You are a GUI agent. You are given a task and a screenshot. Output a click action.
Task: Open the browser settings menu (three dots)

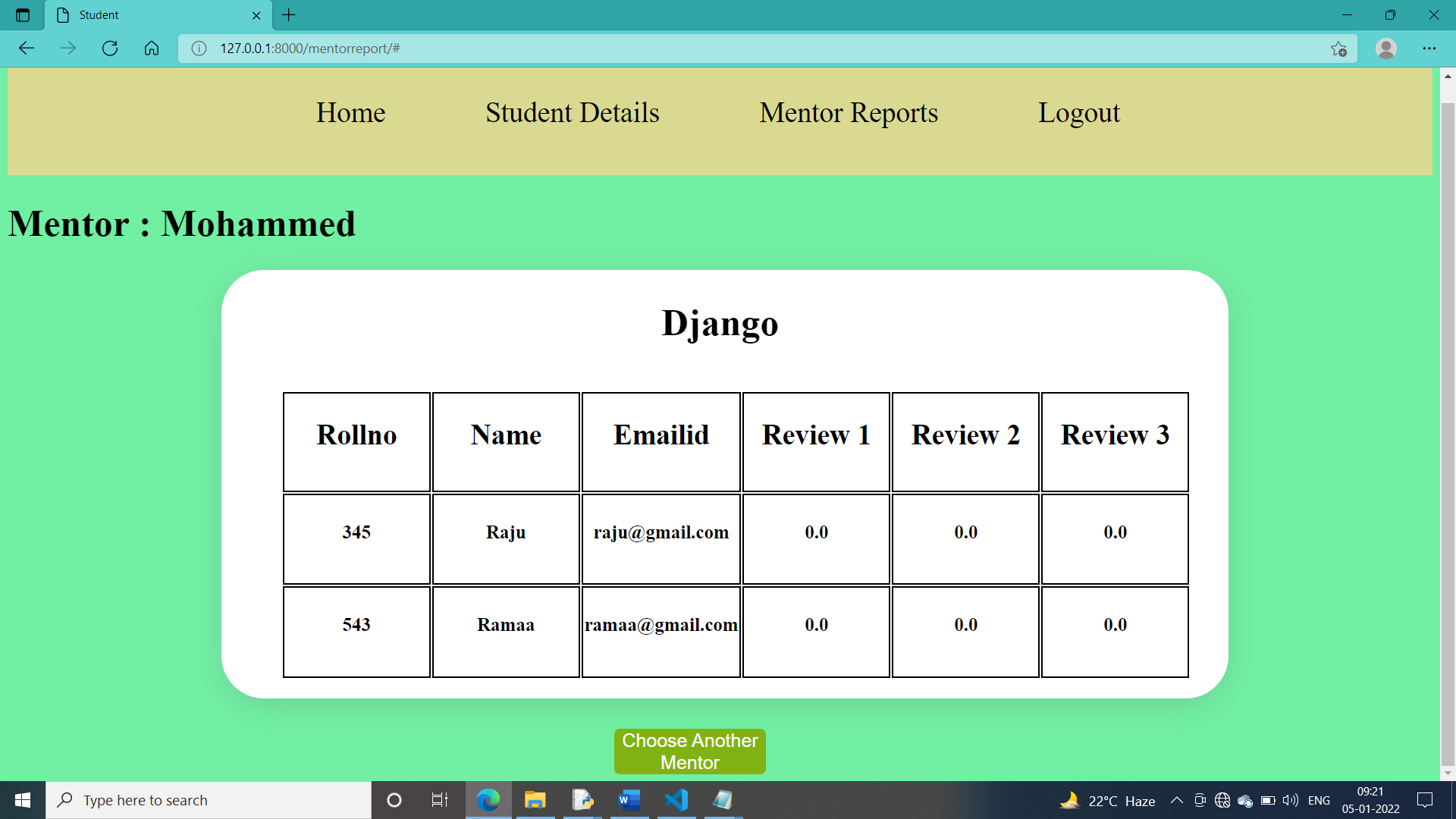coord(1429,48)
